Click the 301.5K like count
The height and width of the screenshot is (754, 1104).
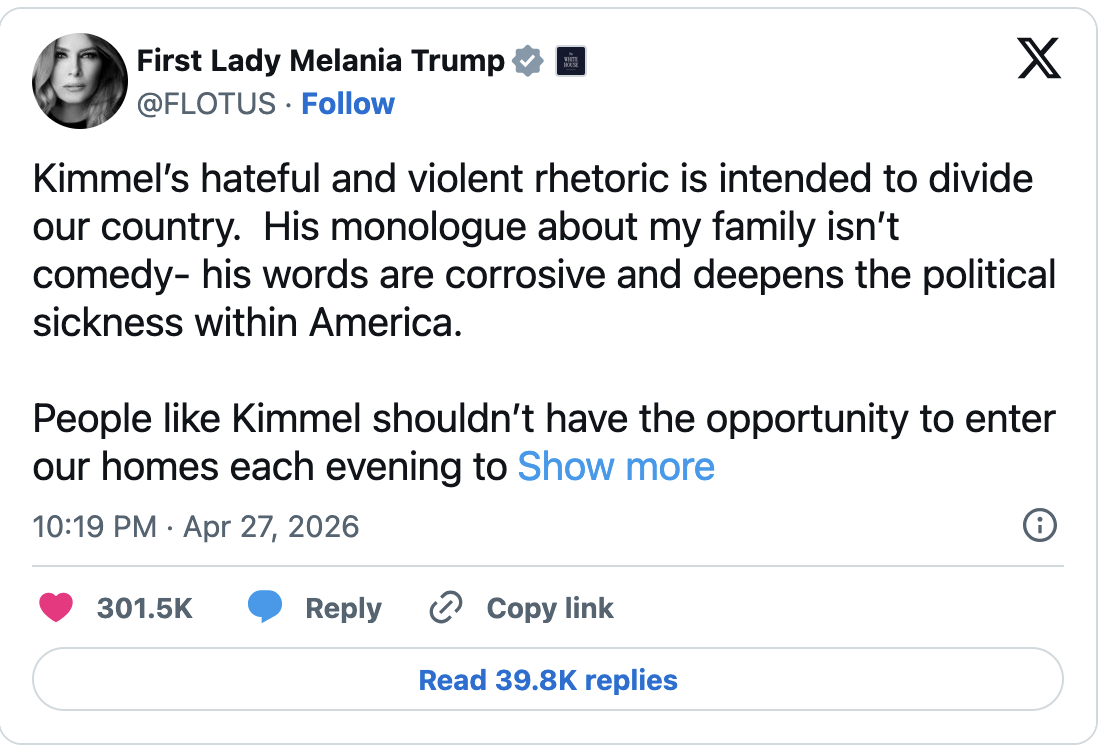(145, 608)
